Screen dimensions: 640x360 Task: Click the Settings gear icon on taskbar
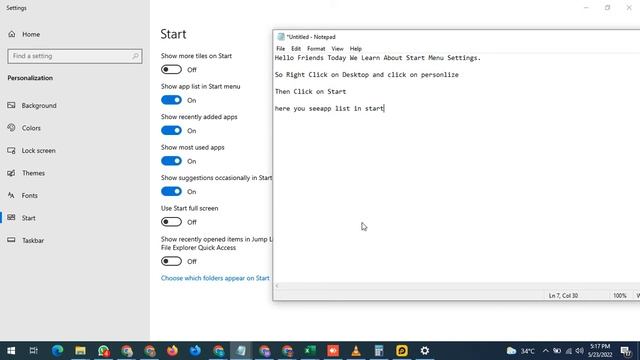425,351
